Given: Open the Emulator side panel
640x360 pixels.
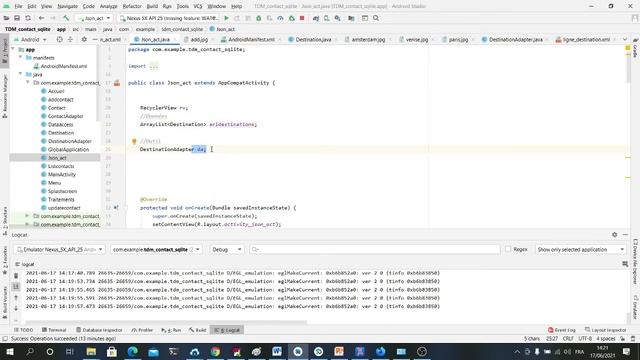Looking at the screenshot, I should pyautogui.click(x=636, y=307).
